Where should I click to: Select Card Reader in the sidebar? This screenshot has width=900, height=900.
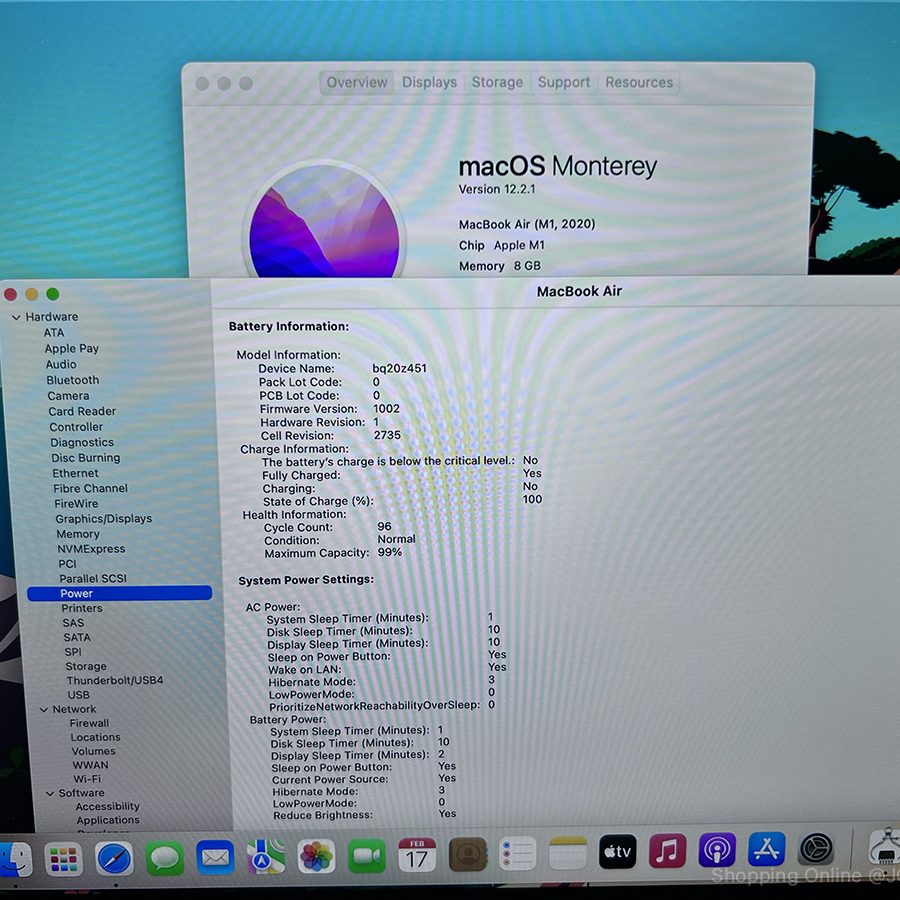[82, 412]
